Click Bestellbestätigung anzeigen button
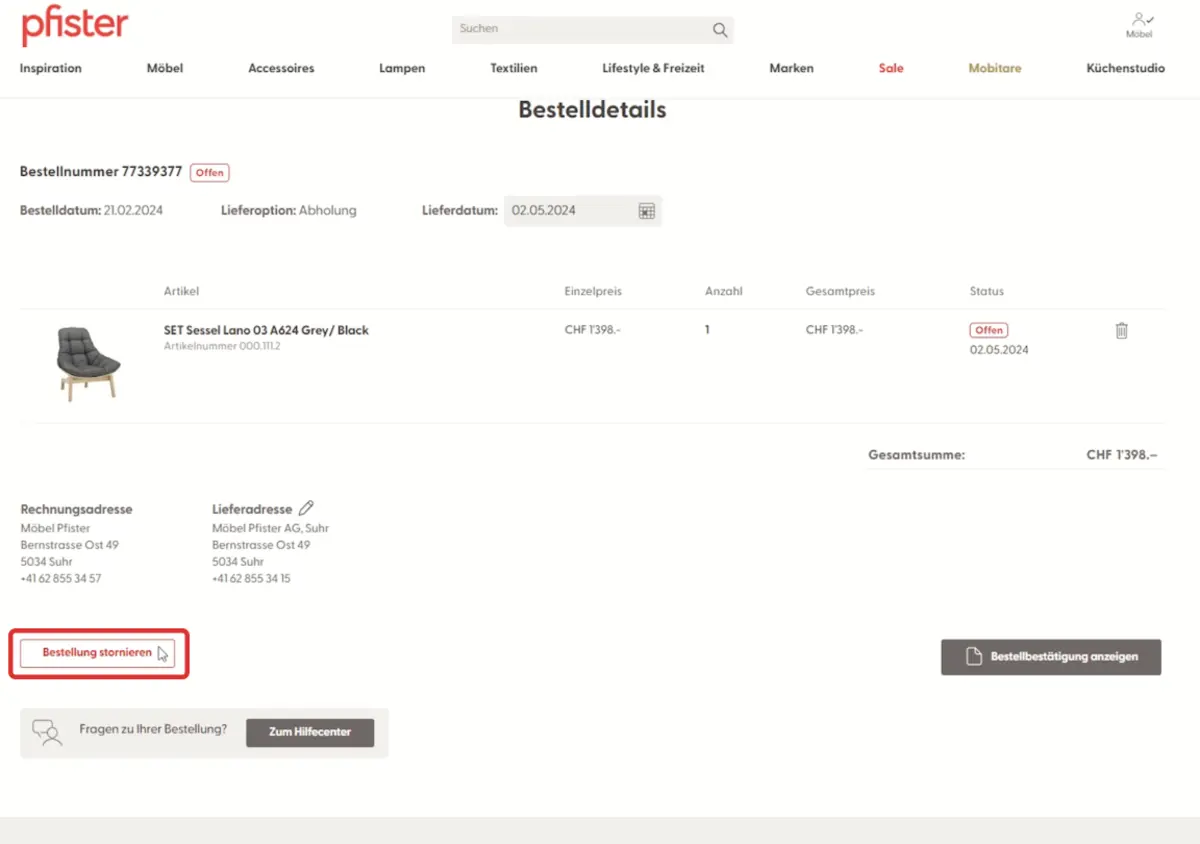The image size is (1200, 844). [x=1051, y=657]
